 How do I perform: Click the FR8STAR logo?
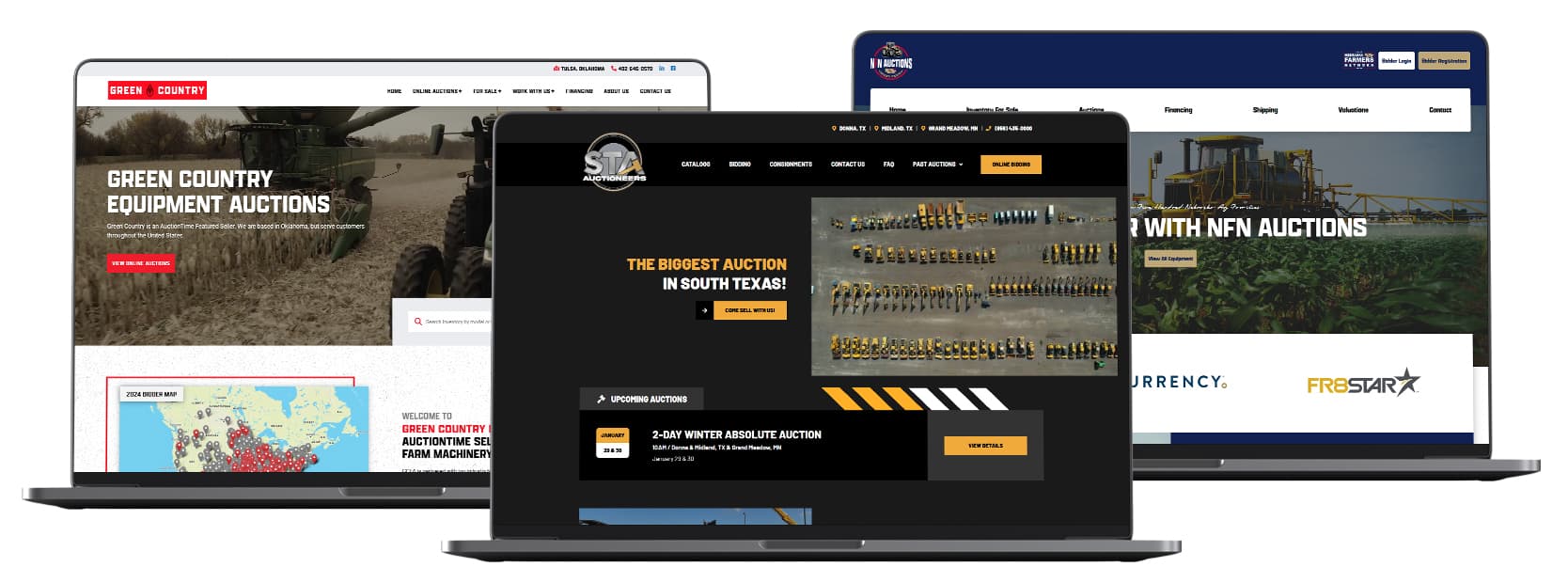1363,383
